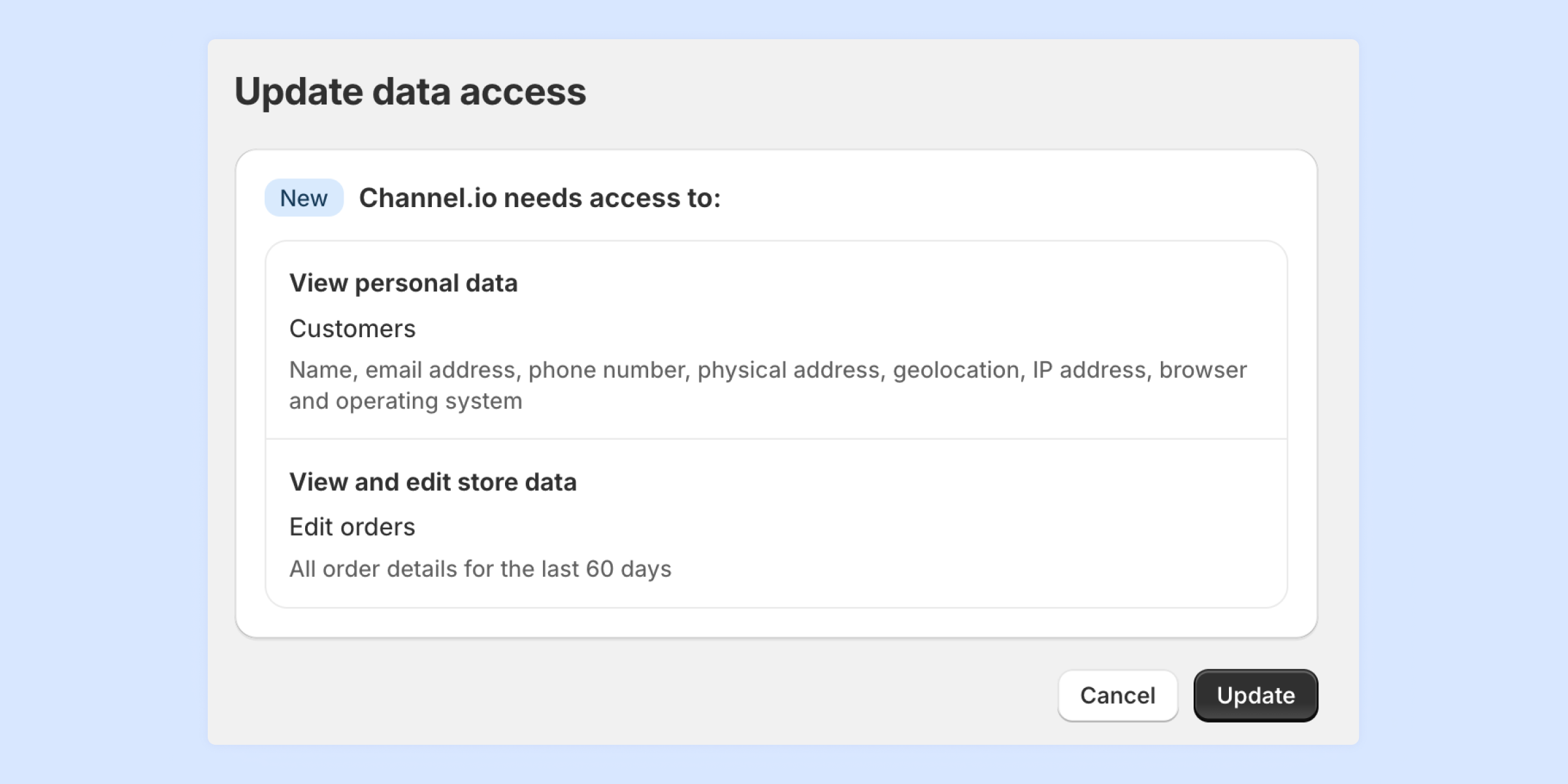Click the word browser in the description
Viewport: 1568px width, 784px height.
pos(1203,370)
